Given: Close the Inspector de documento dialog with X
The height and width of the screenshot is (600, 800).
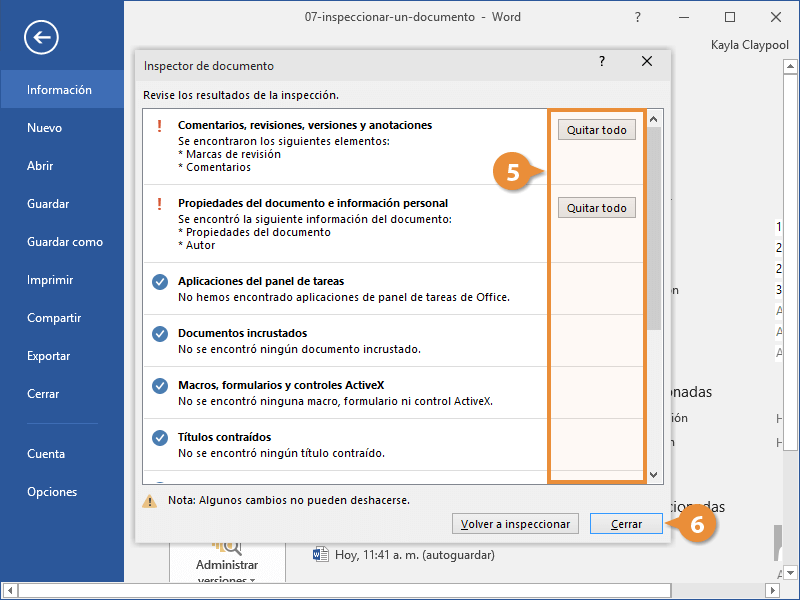Looking at the screenshot, I should click(x=647, y=62).
